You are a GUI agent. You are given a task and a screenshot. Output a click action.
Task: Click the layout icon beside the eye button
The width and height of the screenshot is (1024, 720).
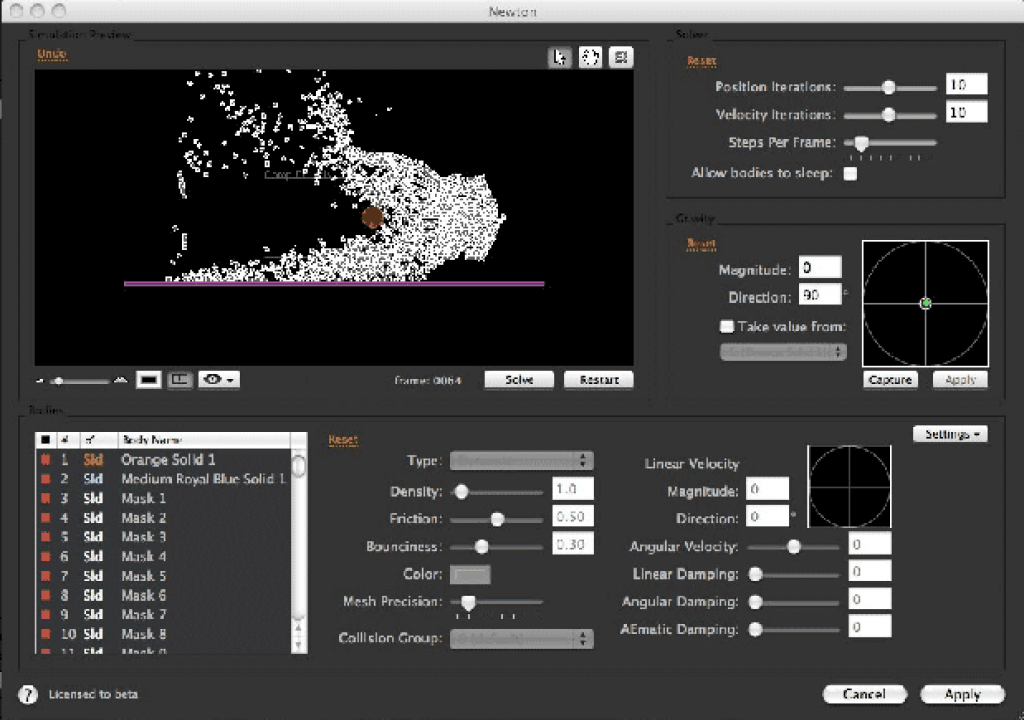click(180, 380)
